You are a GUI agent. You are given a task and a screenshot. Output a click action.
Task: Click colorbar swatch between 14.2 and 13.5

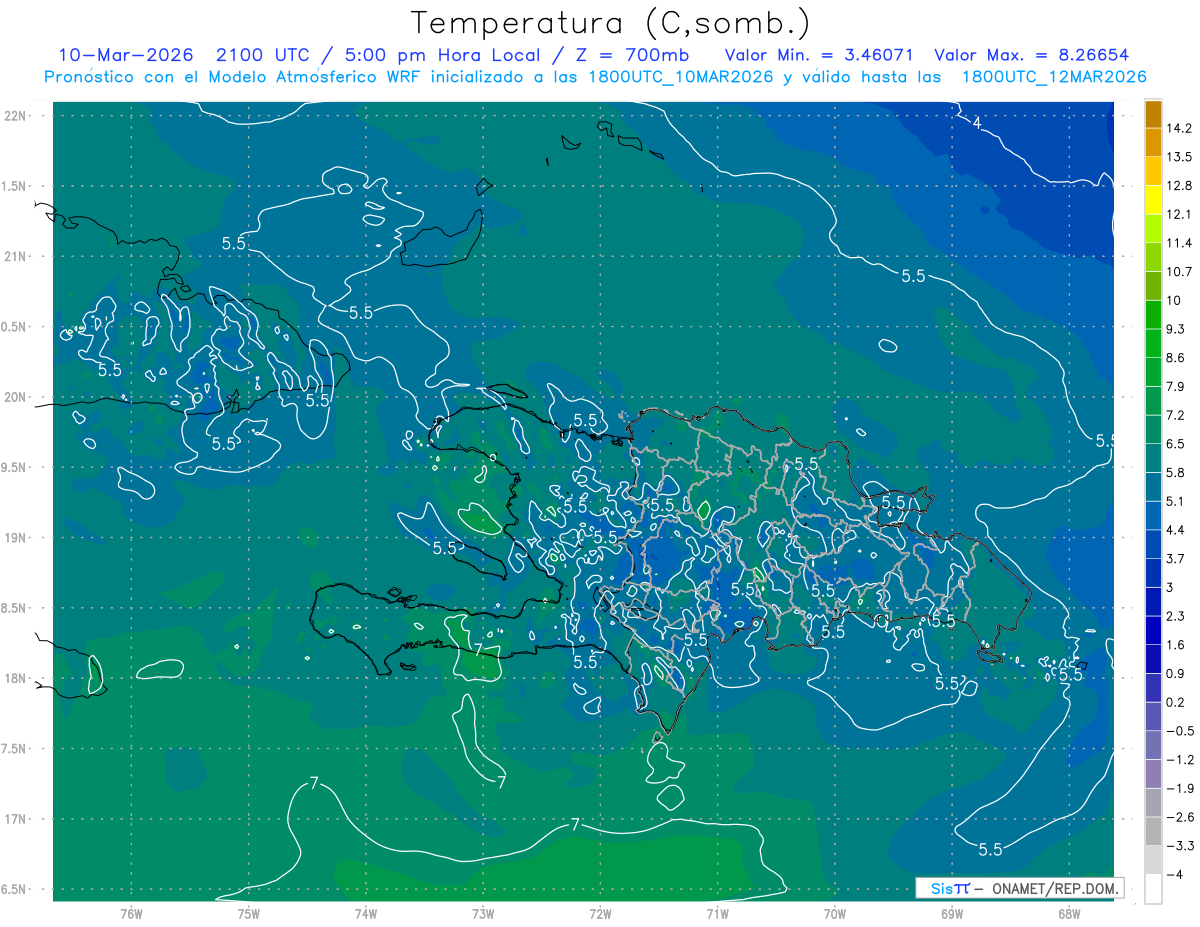click(1153, 142)
